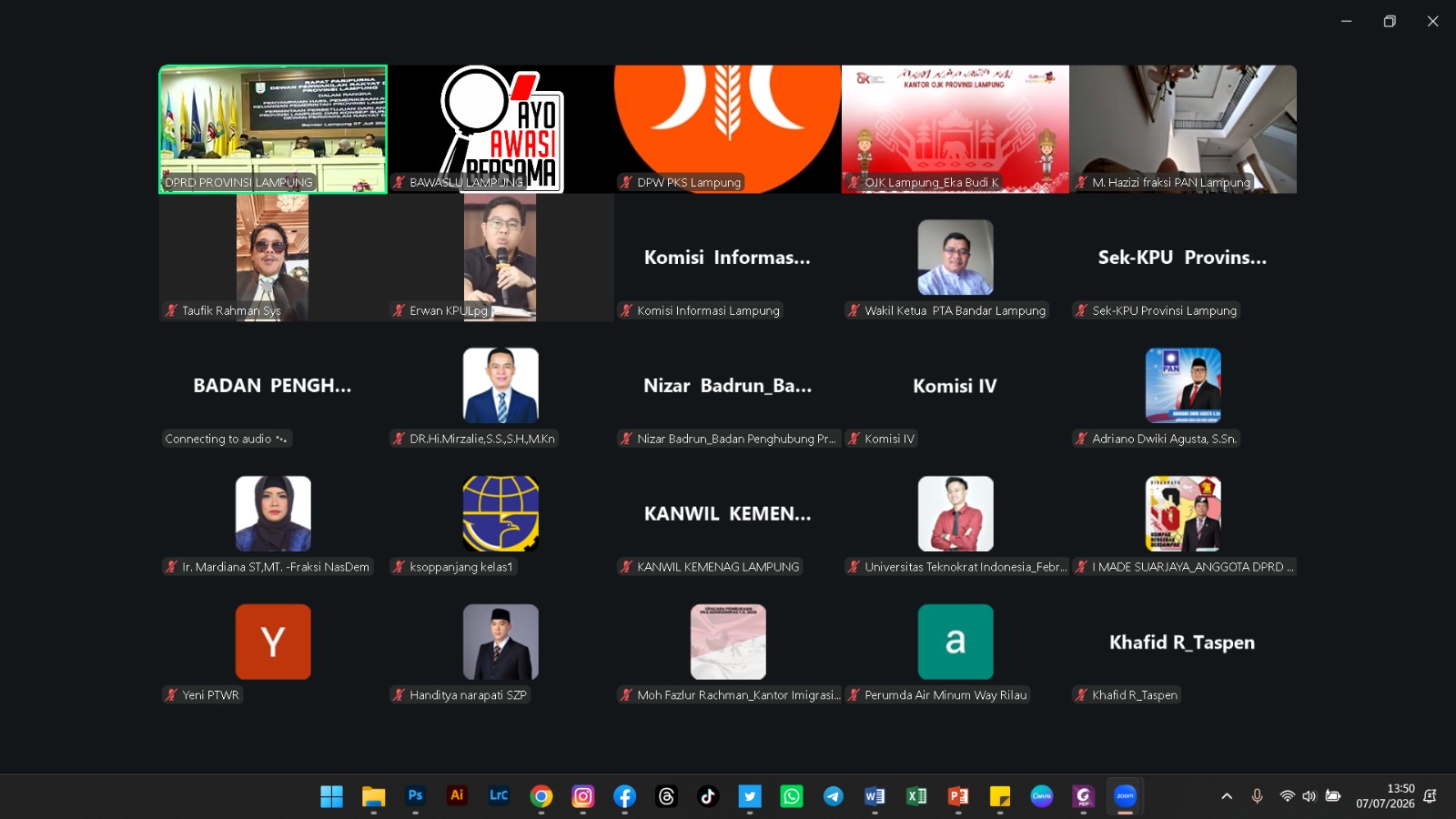
Task: Select DPRD PROVINSI LAMPUNG video tile
Action: 273,129
